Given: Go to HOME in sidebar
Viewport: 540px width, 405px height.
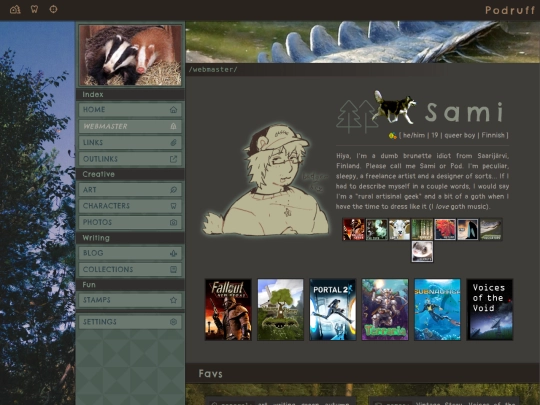Looking at the screenshot, I should (130, 110).
